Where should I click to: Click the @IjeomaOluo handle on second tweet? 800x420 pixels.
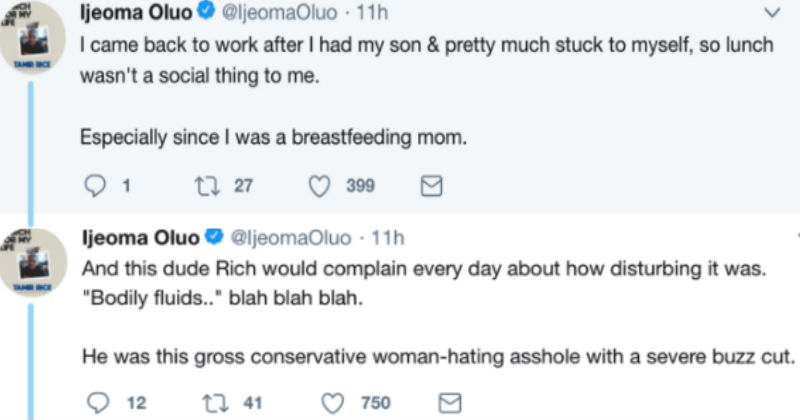(x=291, y=238)
